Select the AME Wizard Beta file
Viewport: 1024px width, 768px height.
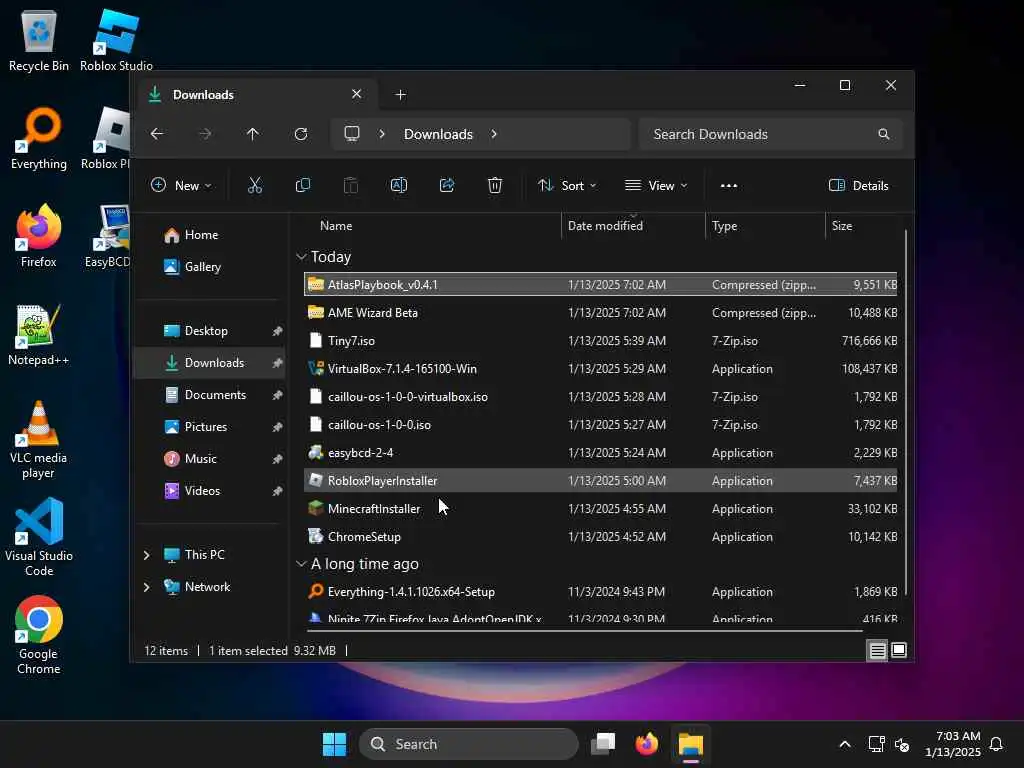[601, 313]
